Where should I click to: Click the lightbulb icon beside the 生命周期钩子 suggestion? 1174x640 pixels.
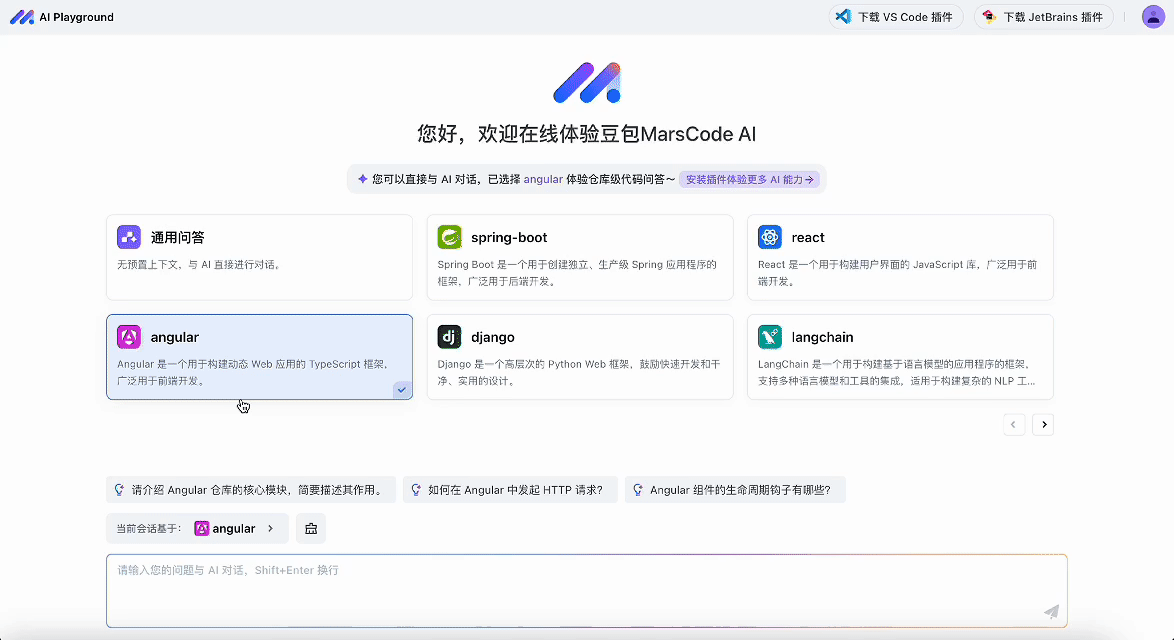637,490
